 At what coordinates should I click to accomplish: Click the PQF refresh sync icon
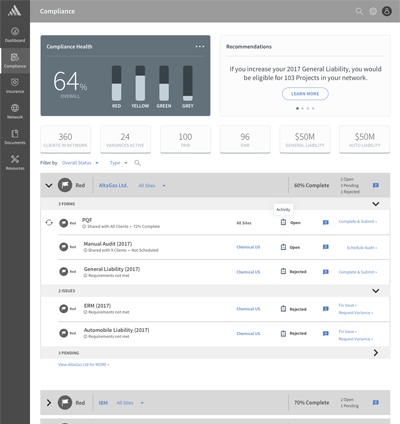click(49, 222)
